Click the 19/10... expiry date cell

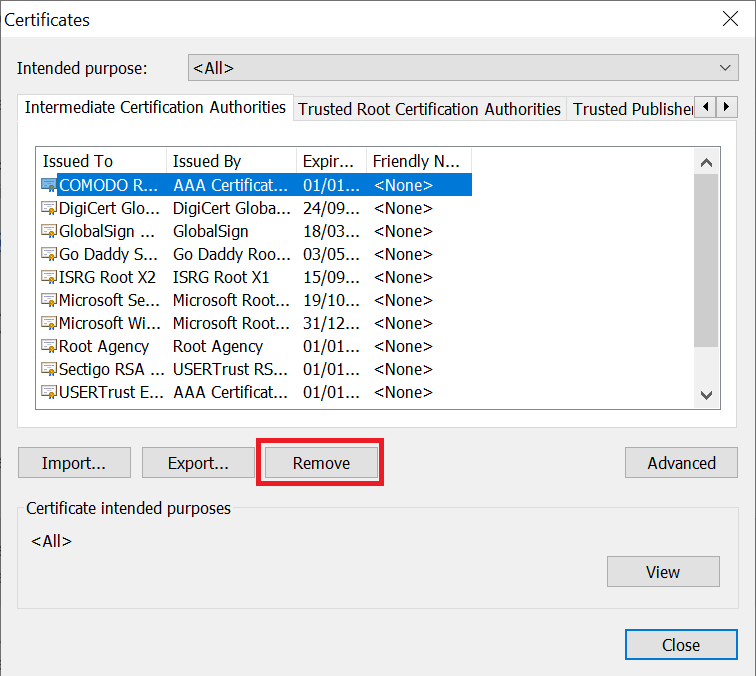pyautogui.click(x=331, y=300)
